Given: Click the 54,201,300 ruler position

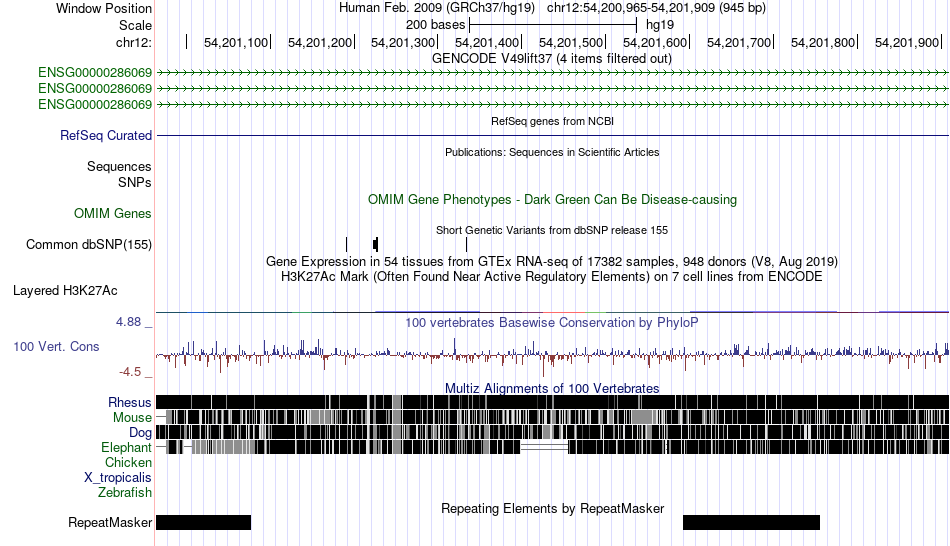Looking at the screenshot, I should tap(404, 42).
